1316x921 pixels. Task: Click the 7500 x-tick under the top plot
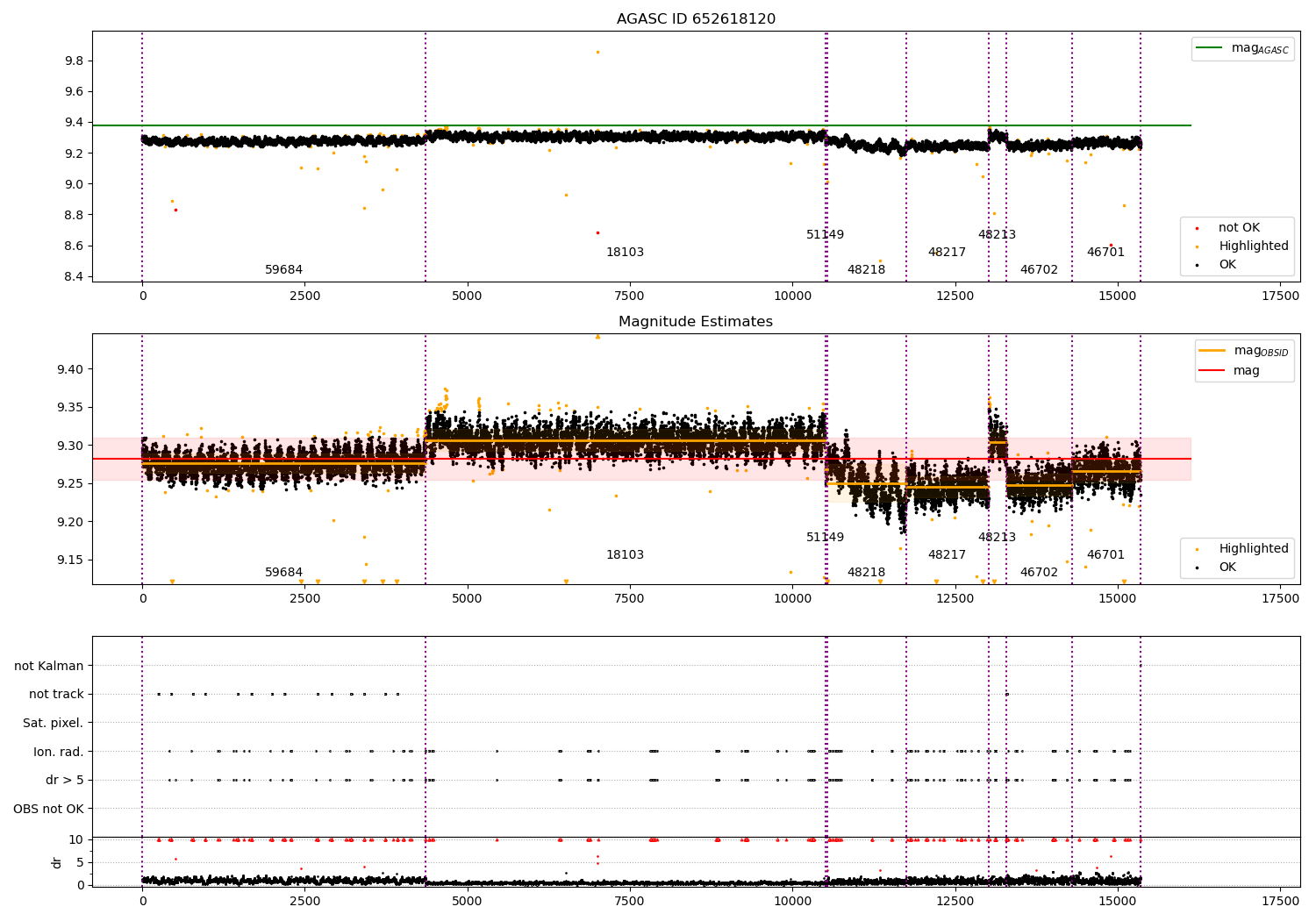tap(629, 296)
